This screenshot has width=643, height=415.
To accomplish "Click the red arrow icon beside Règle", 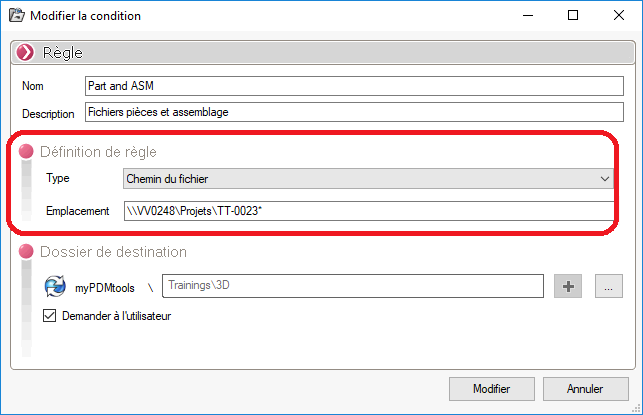I will (x=24, y=52).
